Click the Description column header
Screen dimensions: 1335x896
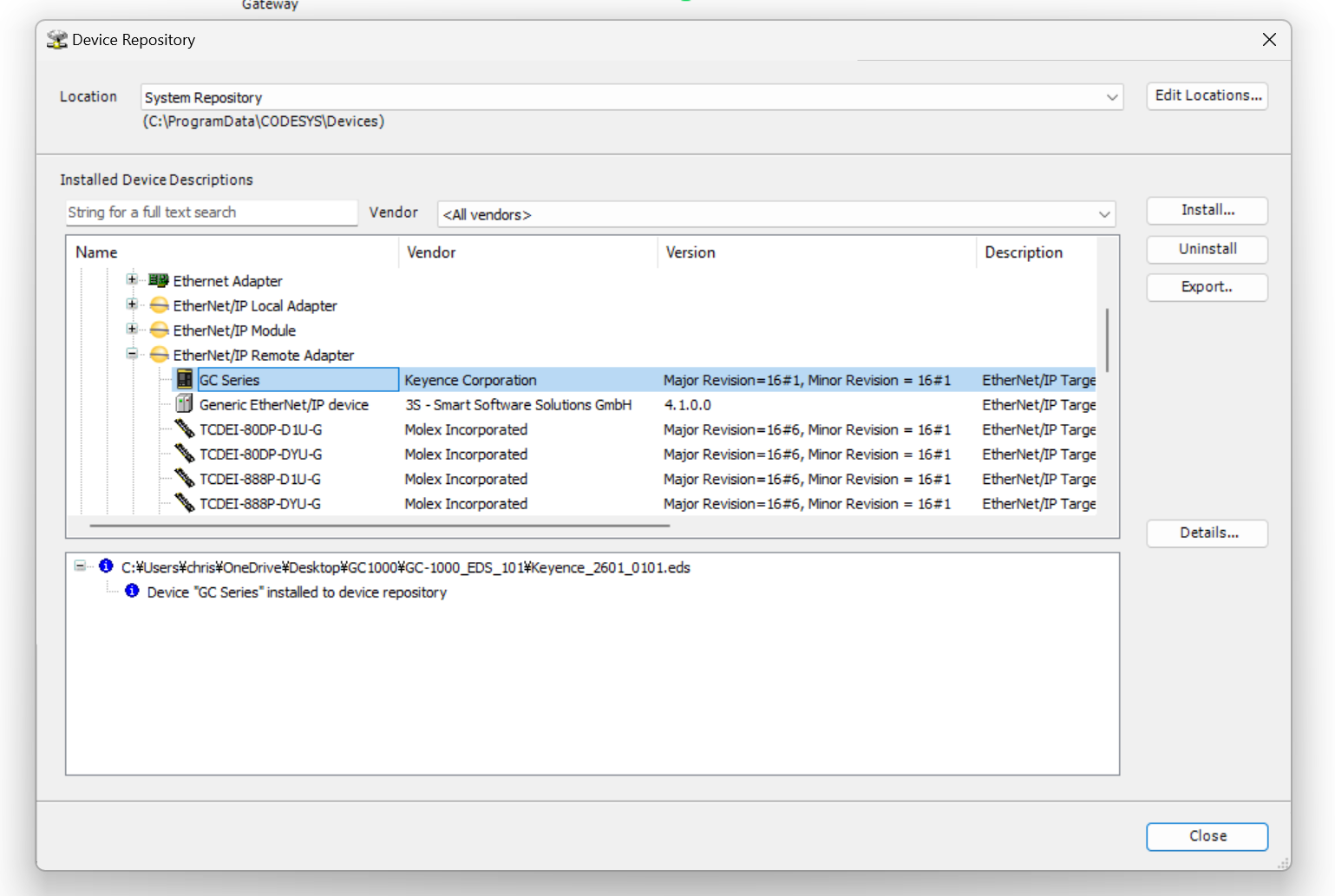pos(1037,252)
